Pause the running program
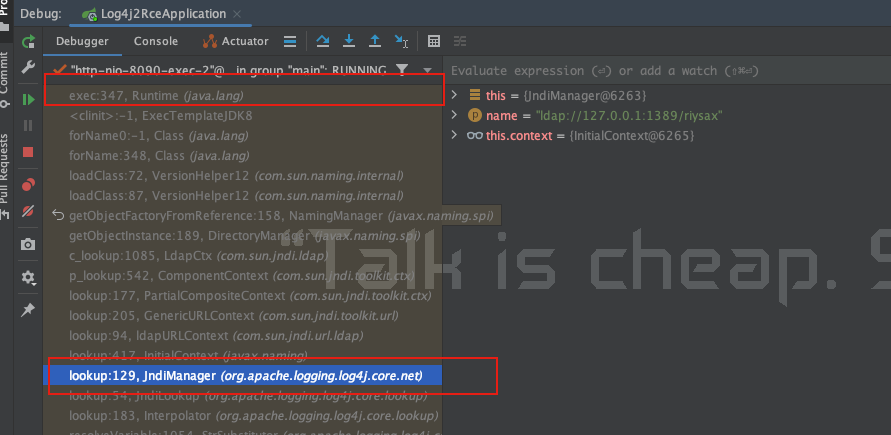The height and width of the screenshot is (435, 891). tap(28, 126)
